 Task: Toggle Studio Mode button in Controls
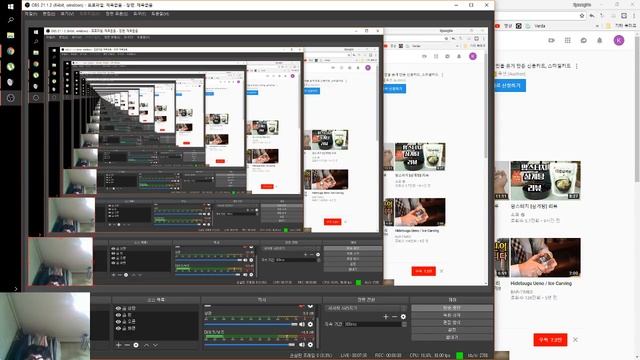[x=452, y=322]
